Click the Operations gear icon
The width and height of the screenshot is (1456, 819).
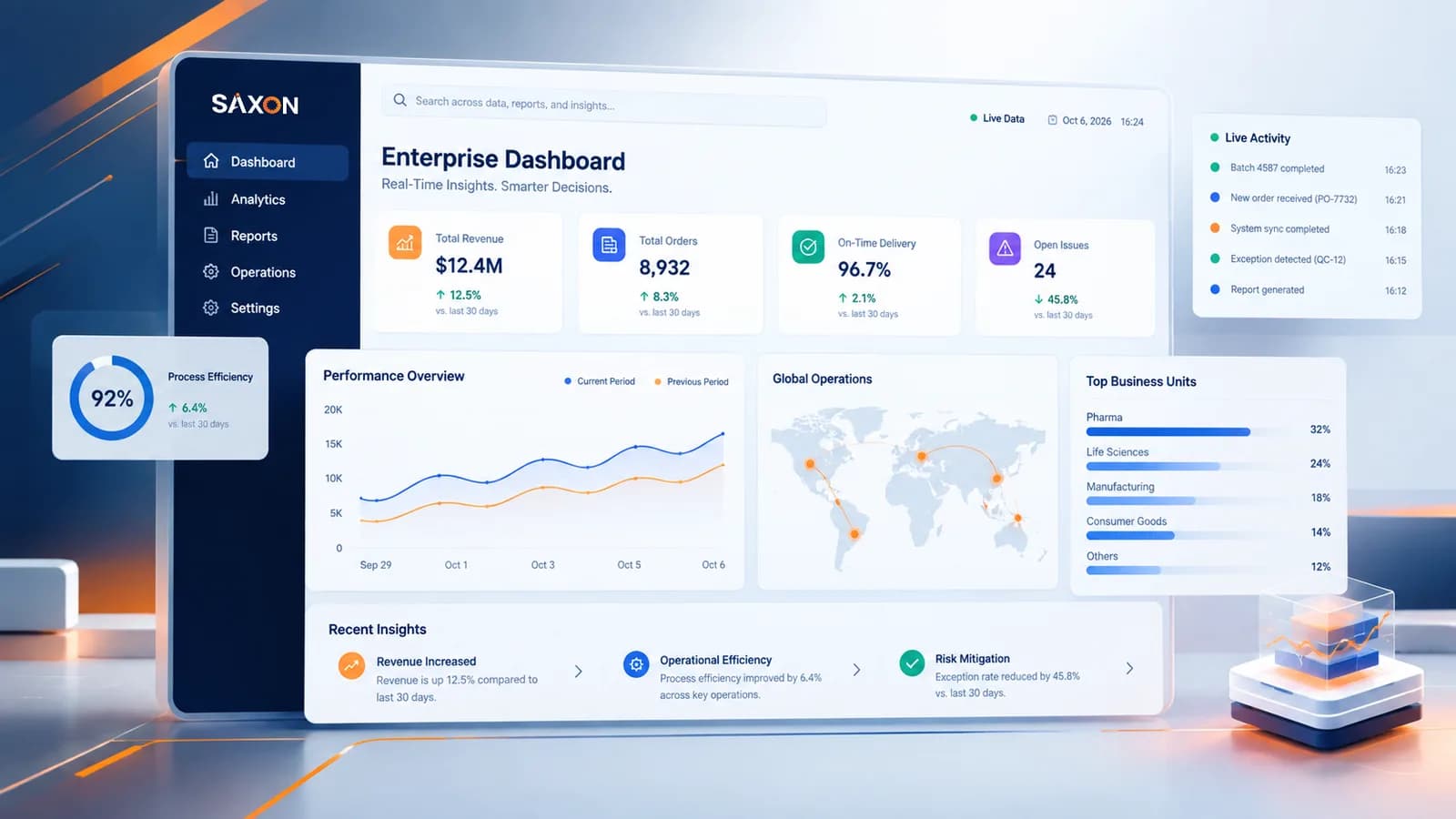pyautogui.click(x=211, y=271)
